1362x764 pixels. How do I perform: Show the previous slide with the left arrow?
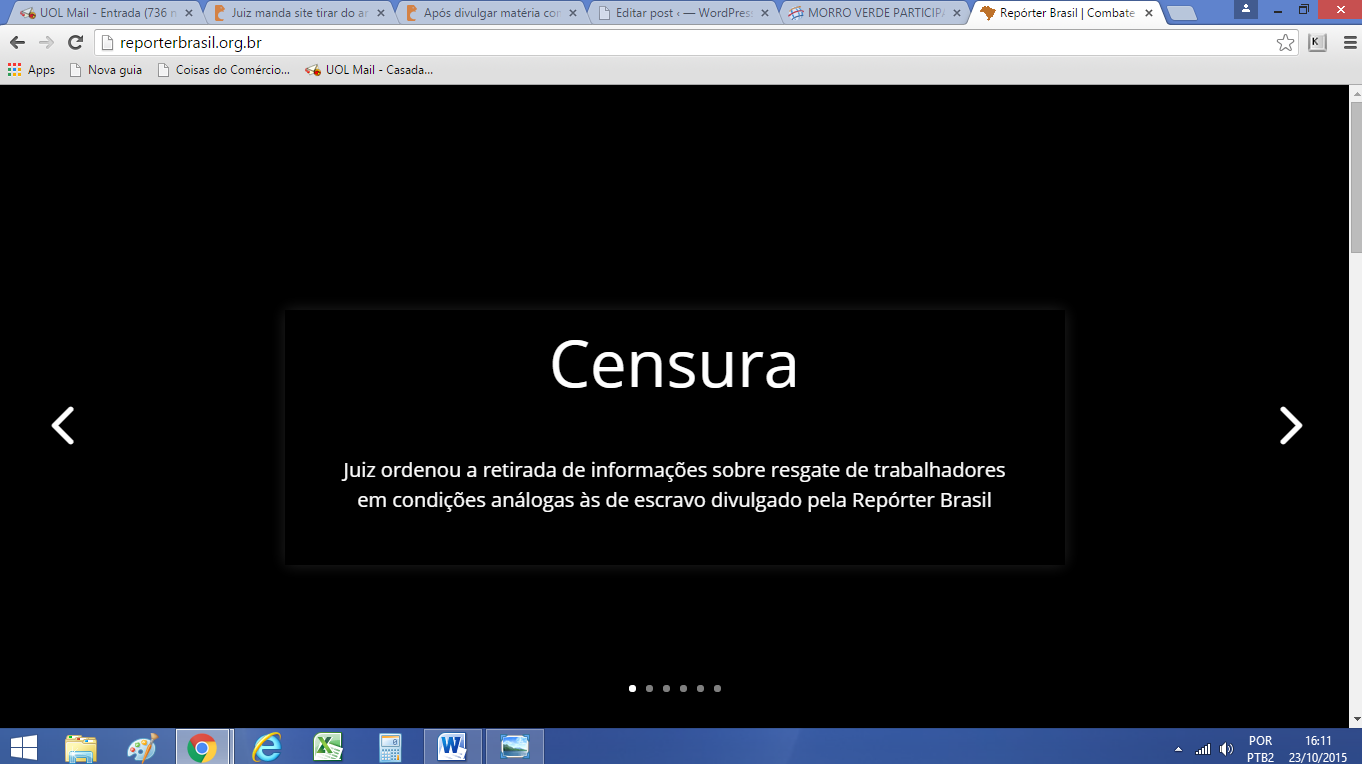[x=63, y=426]
